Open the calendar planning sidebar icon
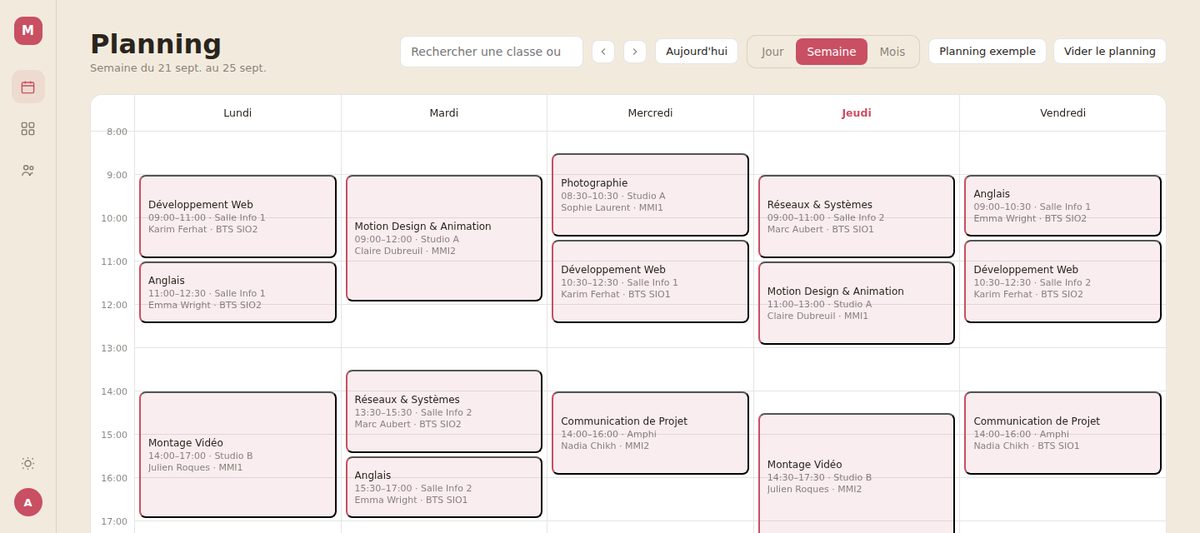1200x533 pixels. (28, 87)
